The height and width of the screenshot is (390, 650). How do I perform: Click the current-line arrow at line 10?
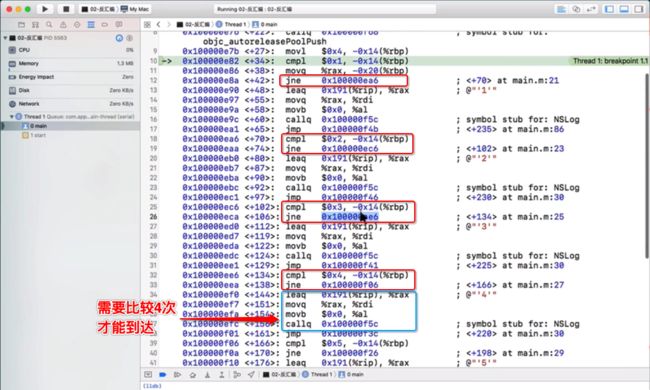point(166,61)
